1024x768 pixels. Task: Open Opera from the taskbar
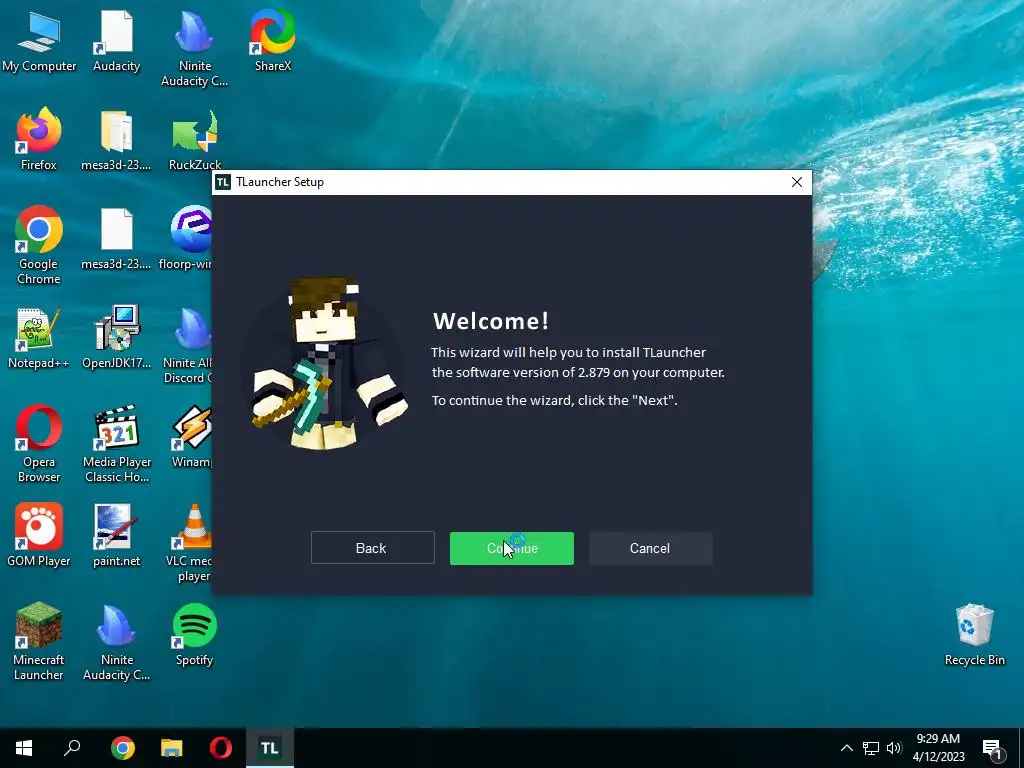[221, 748]
